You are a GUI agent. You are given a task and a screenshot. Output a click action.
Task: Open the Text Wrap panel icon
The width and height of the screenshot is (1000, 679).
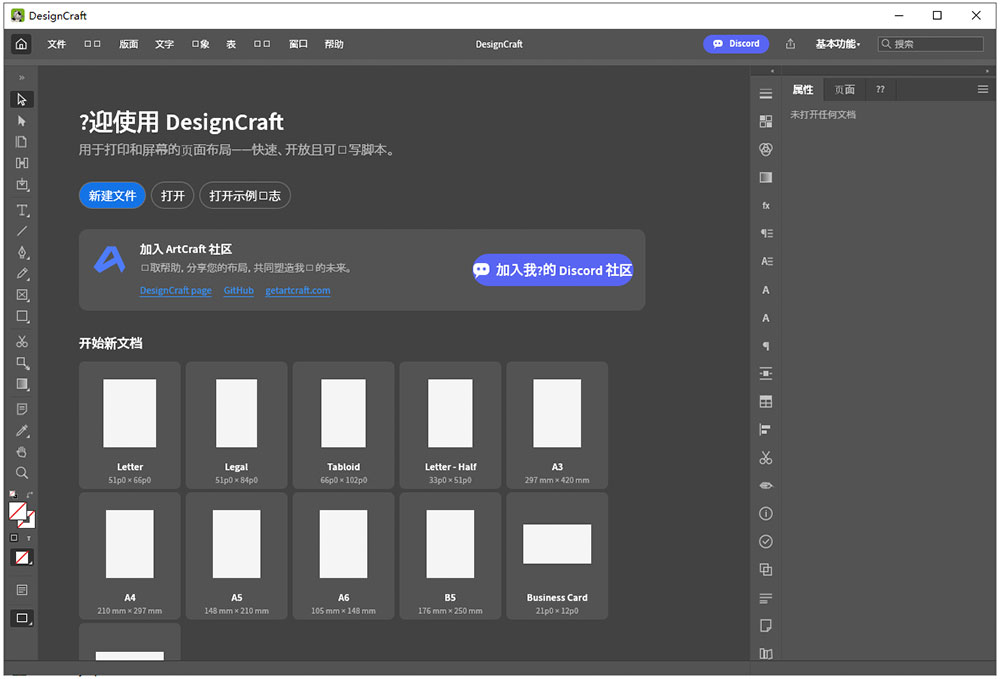tap(766, 374)
